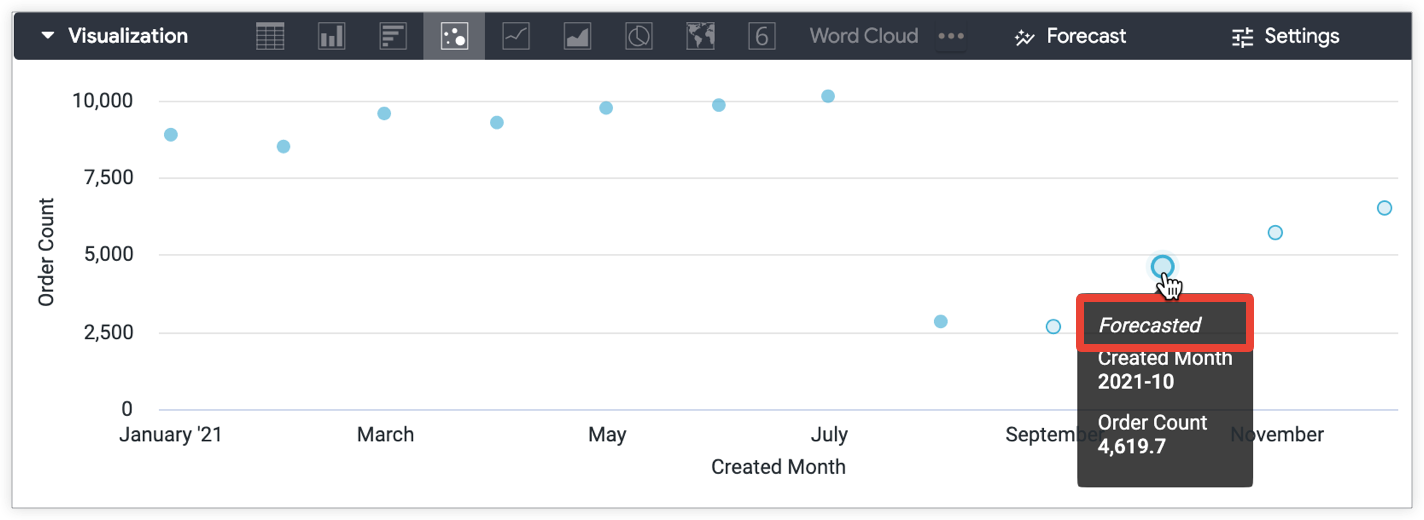The height and width of the screenshot is (520, 1424).
Task: Open the Forecast menu
Action: pyautogui.click(x=1070, y=37)
